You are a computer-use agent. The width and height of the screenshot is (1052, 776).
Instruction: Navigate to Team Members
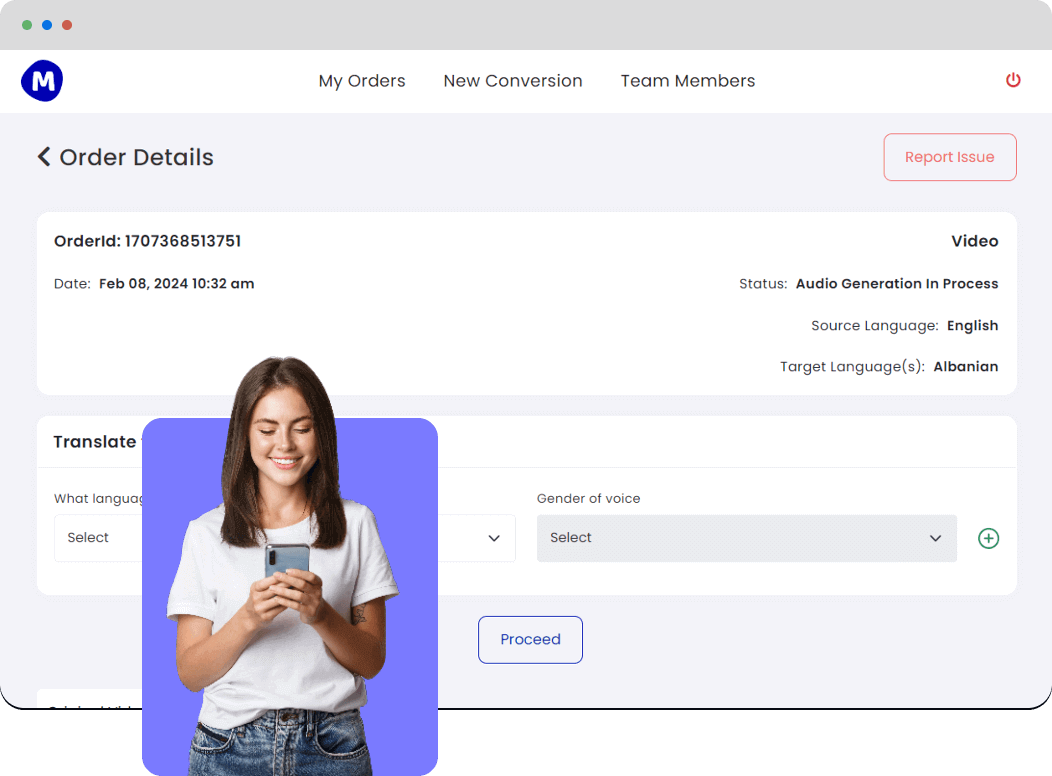coord(688,81)
